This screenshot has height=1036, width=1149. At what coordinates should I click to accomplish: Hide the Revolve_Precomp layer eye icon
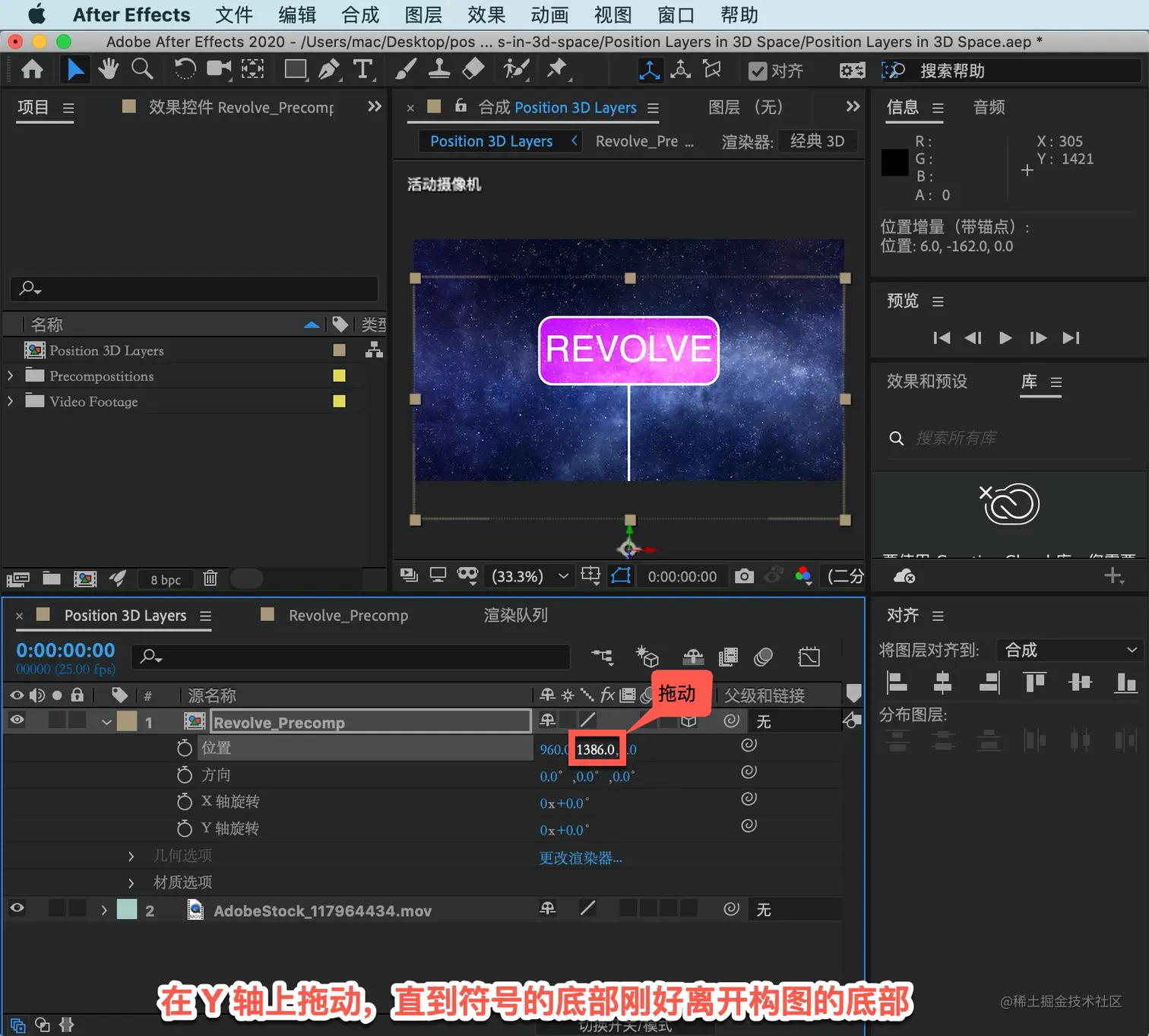pos(17,720)
